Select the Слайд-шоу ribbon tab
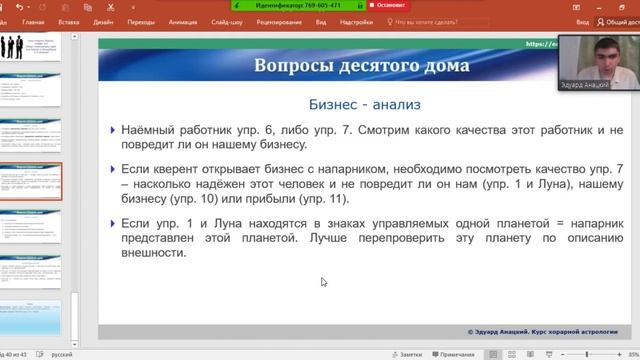This screenshot has width=640, height=360. (227, 22)
